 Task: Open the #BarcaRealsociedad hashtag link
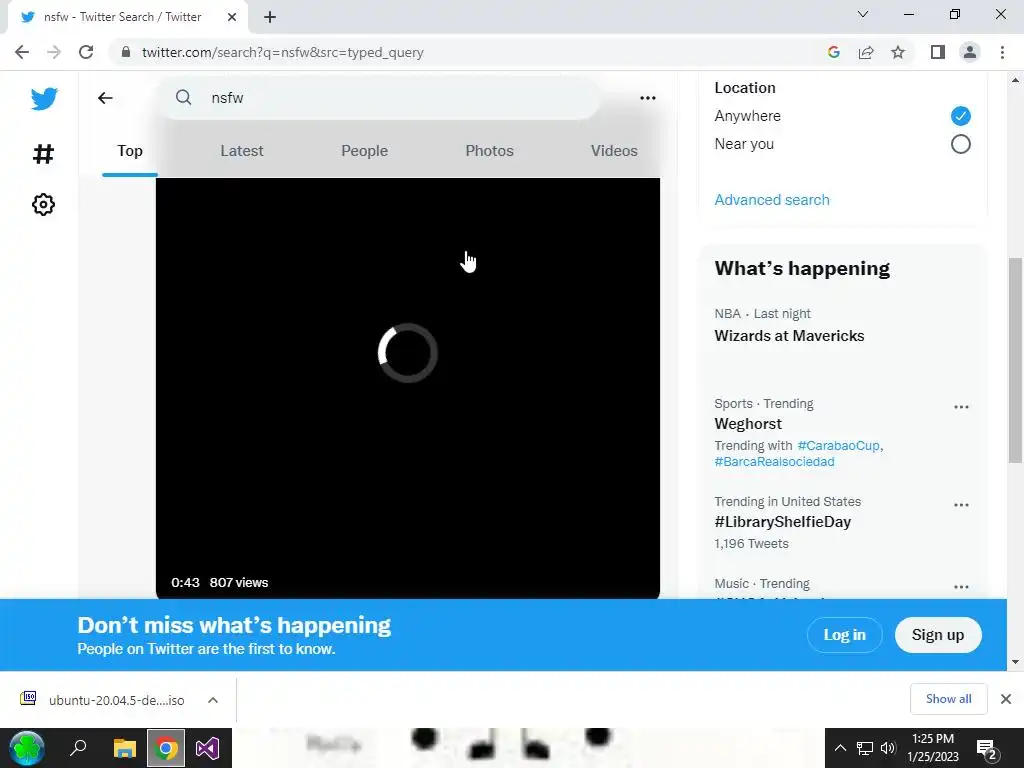pos(774,462)
